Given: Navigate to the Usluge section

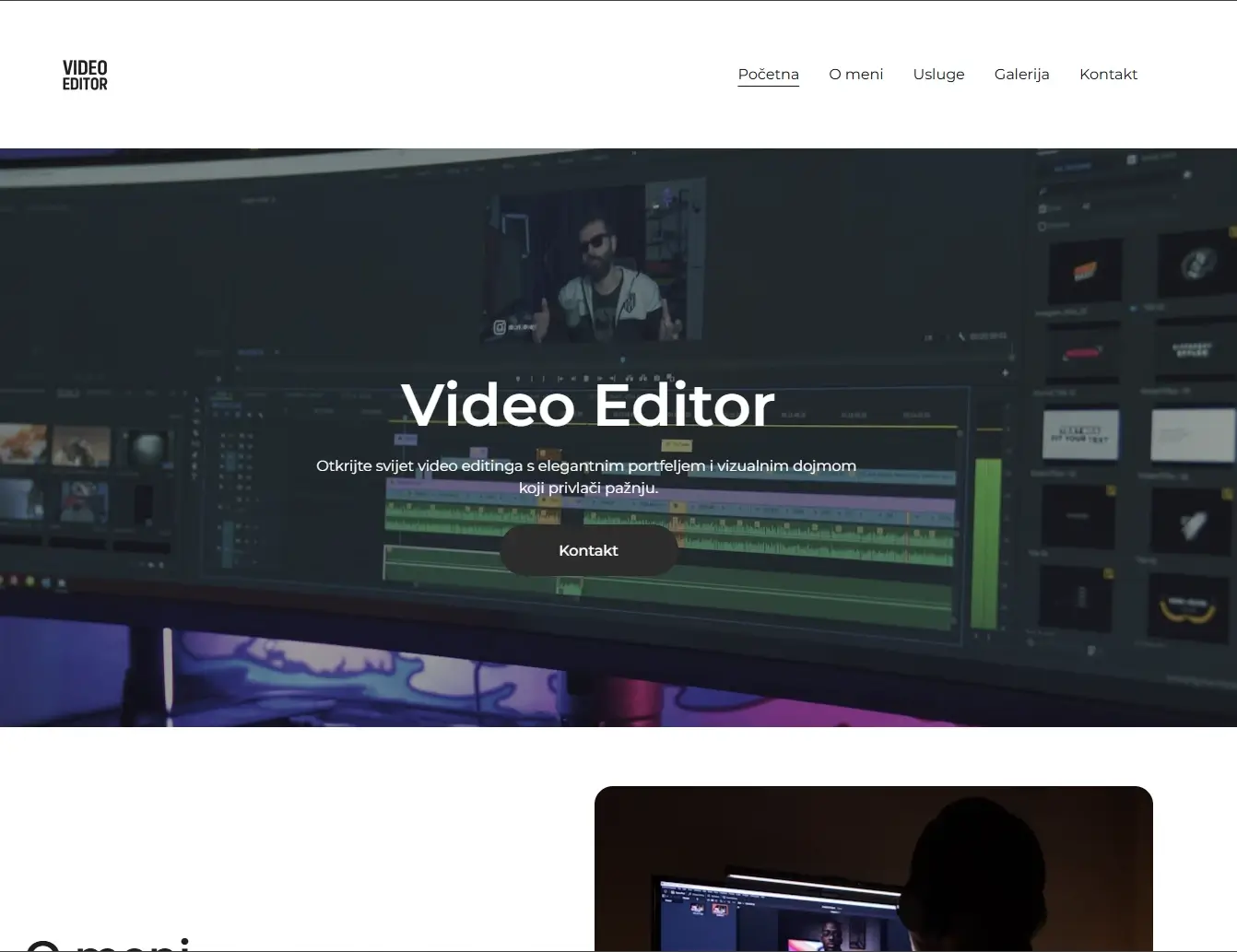Looking at the screenshot, I should point(938,74).
